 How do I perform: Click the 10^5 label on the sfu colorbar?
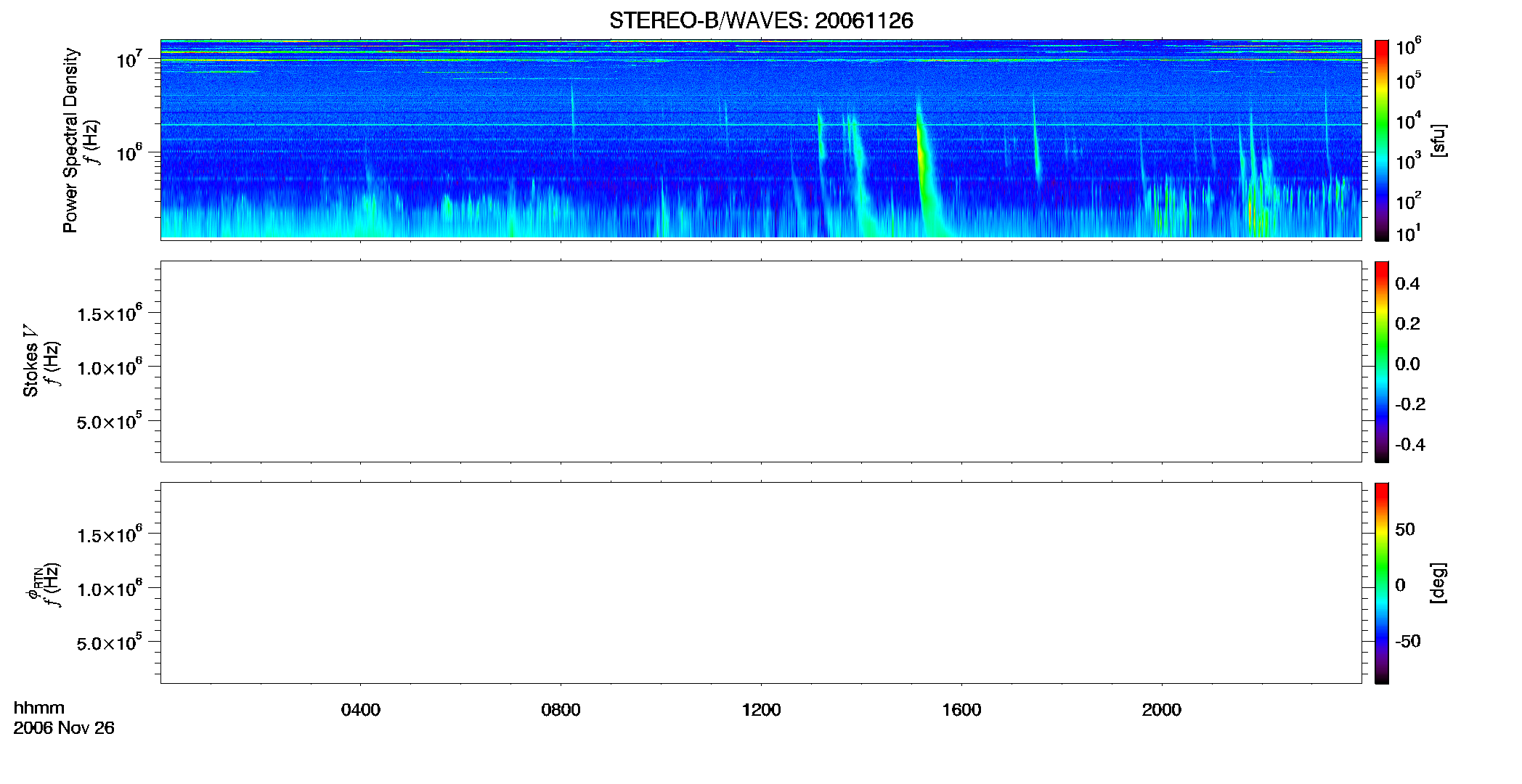coord(1409,81)
